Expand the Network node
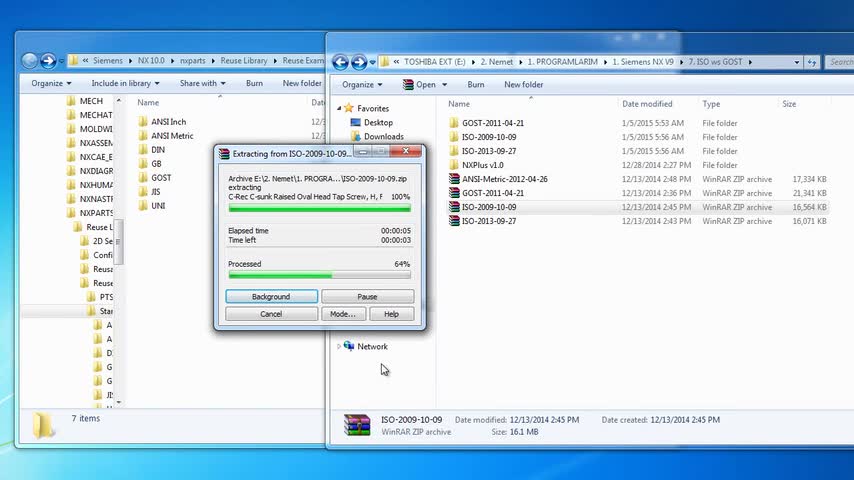 [339, 347]
